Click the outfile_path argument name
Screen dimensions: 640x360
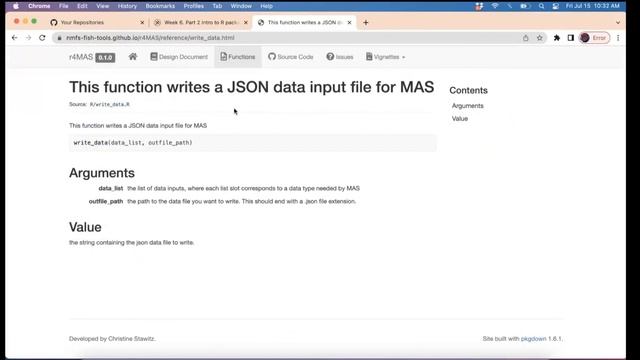click(x=106, y=201)
